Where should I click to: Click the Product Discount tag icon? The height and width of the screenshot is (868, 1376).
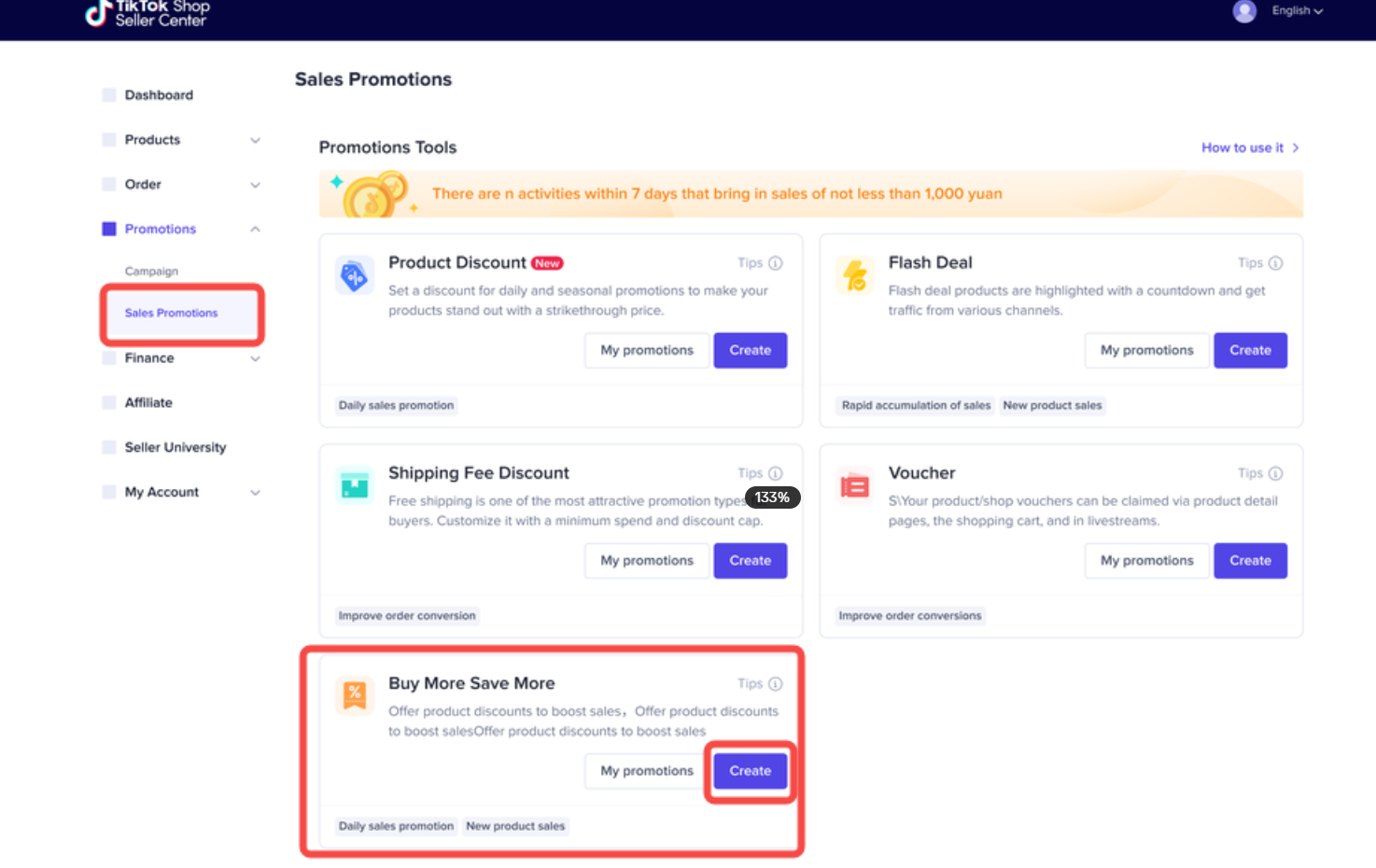pos(355,275)
